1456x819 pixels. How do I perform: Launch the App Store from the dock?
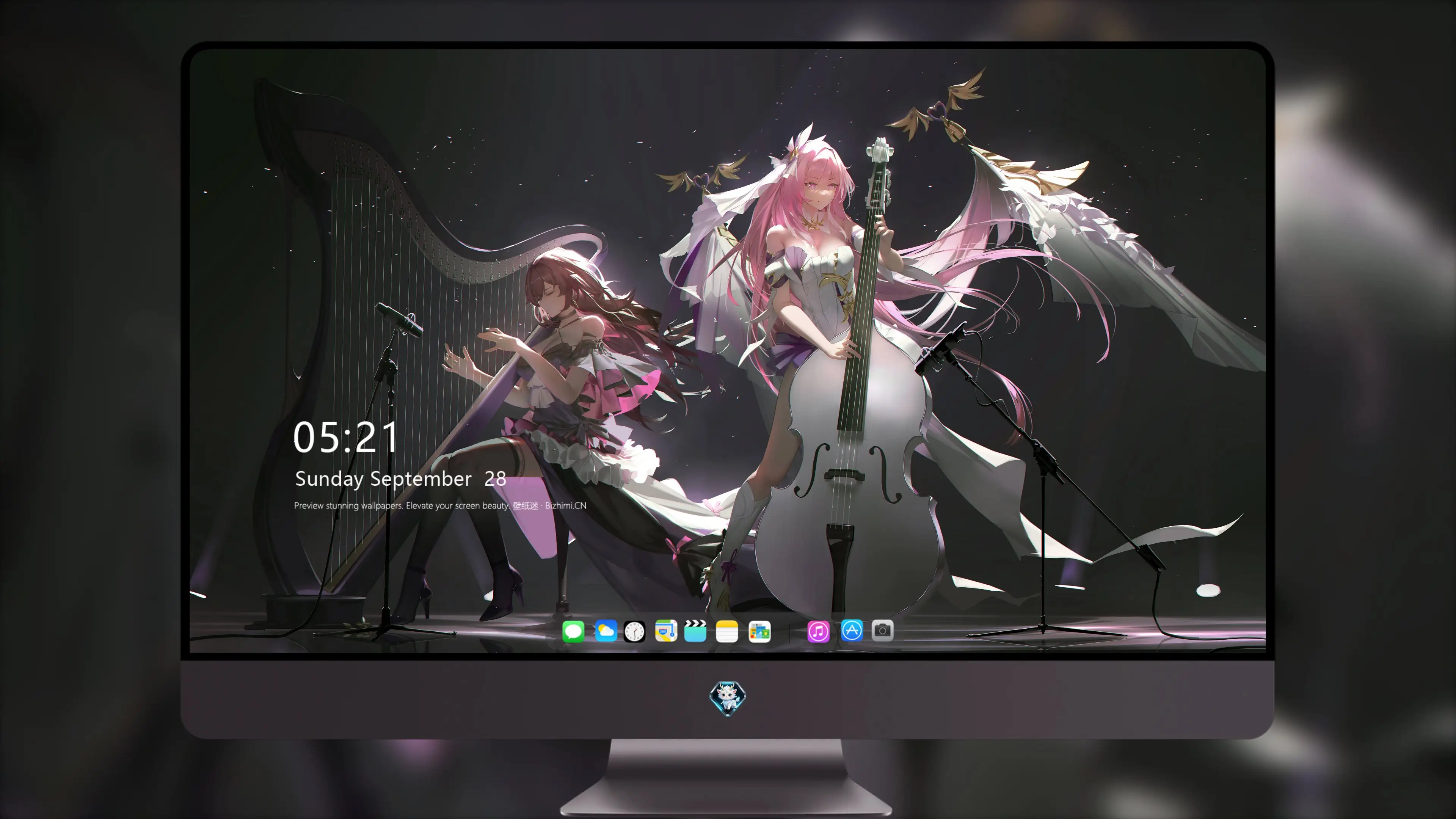pyautogui.click(x=852, y=630)
